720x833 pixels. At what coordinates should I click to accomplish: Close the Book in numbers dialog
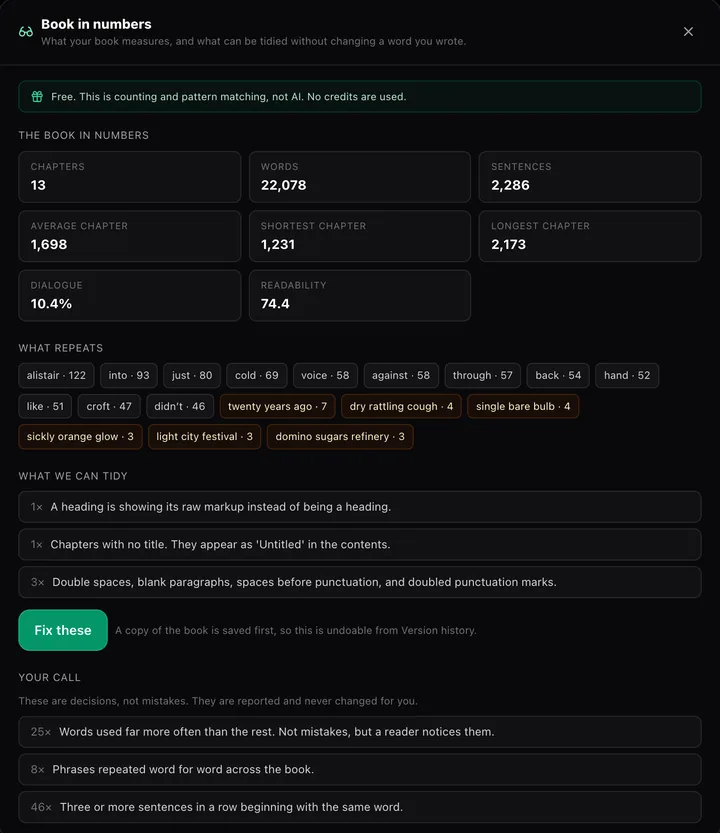[x=688, y=32]
